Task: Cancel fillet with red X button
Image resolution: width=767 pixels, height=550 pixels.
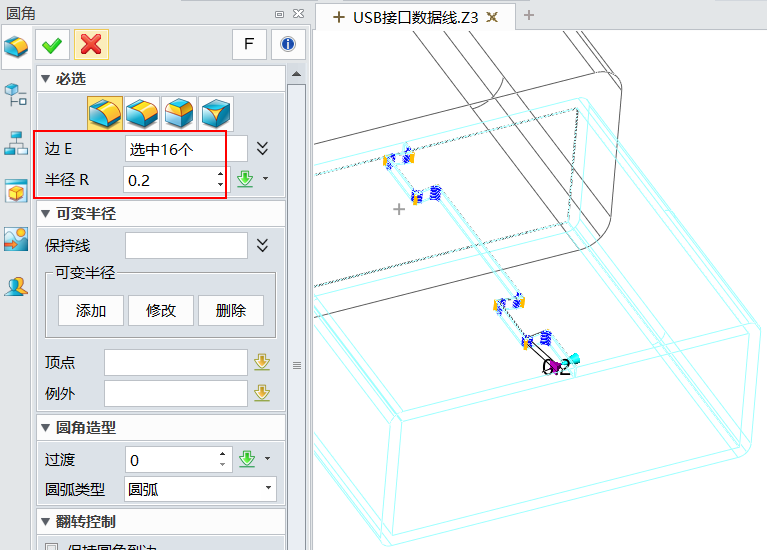Action: [x=91, y=44]
